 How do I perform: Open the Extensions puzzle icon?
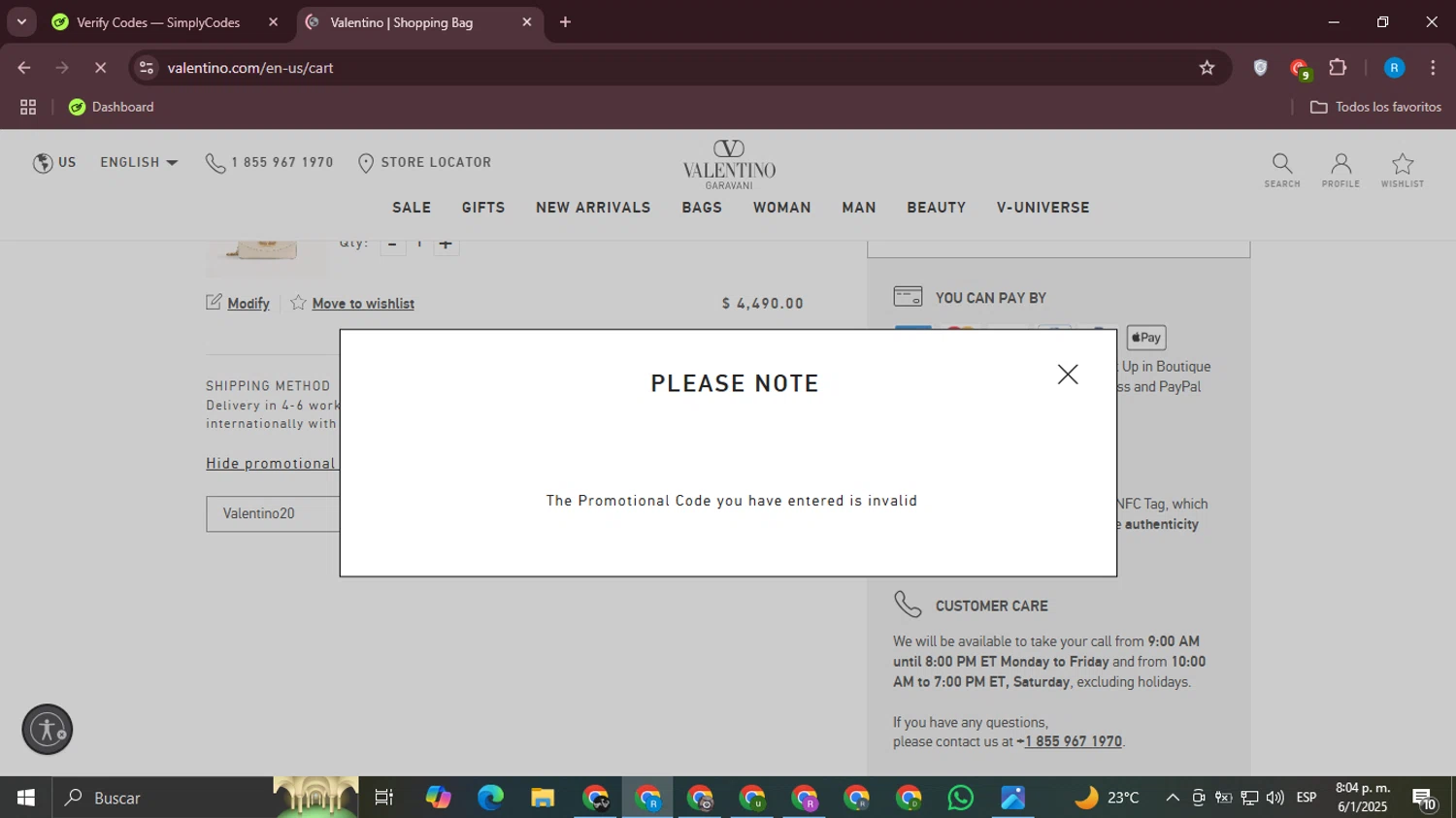point(1338,68)
